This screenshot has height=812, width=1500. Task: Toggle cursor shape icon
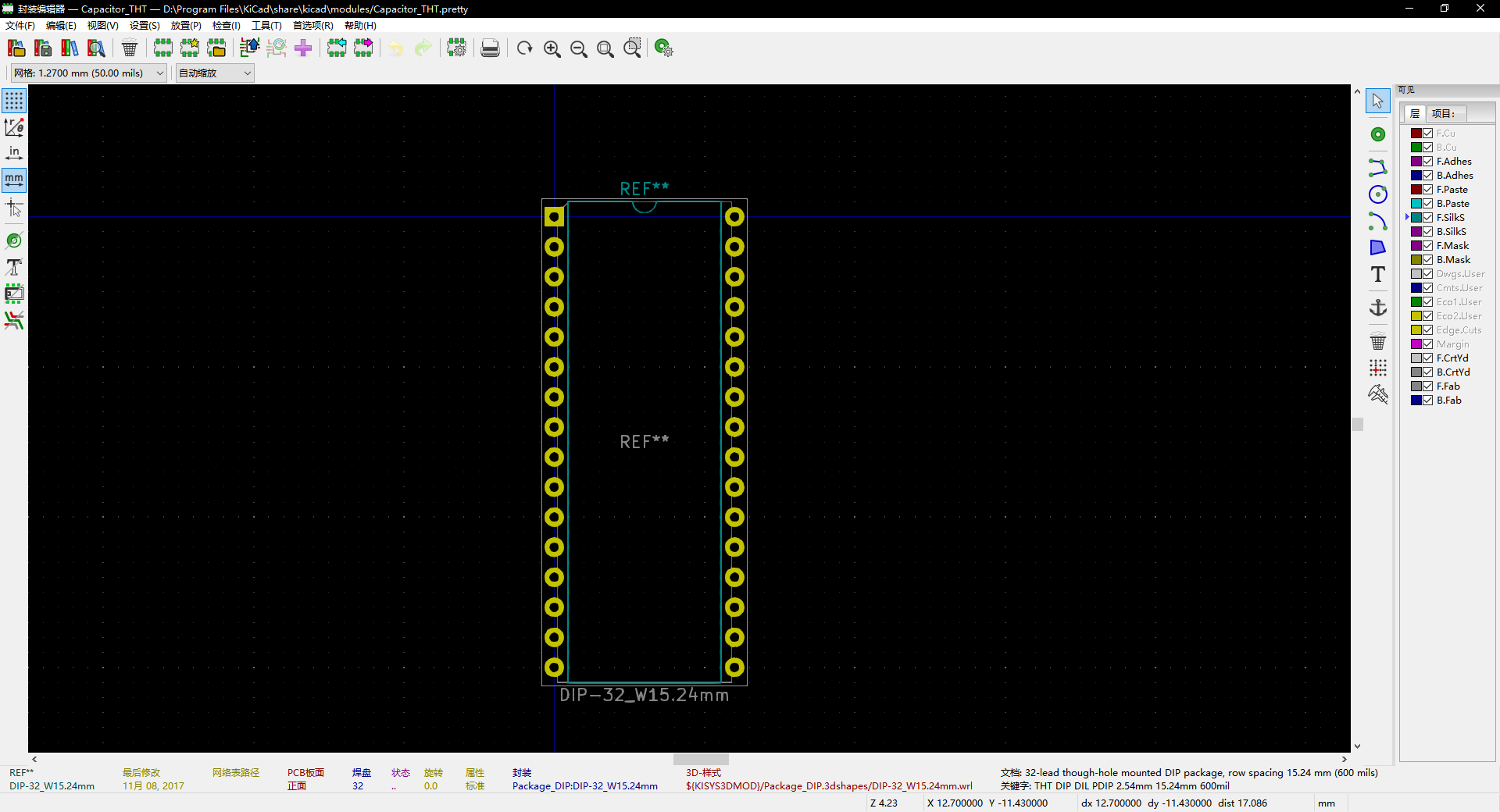(x=14, y=208)
